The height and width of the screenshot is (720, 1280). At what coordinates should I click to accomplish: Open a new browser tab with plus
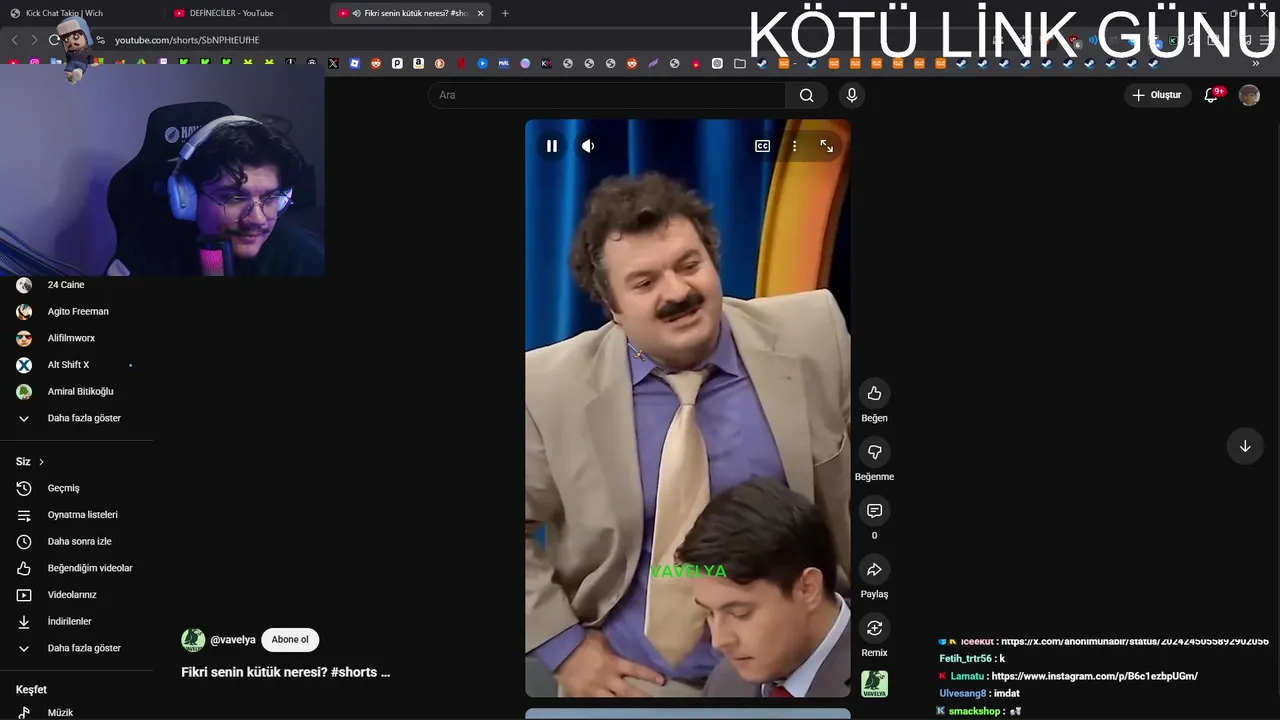(x=505, y=13)
